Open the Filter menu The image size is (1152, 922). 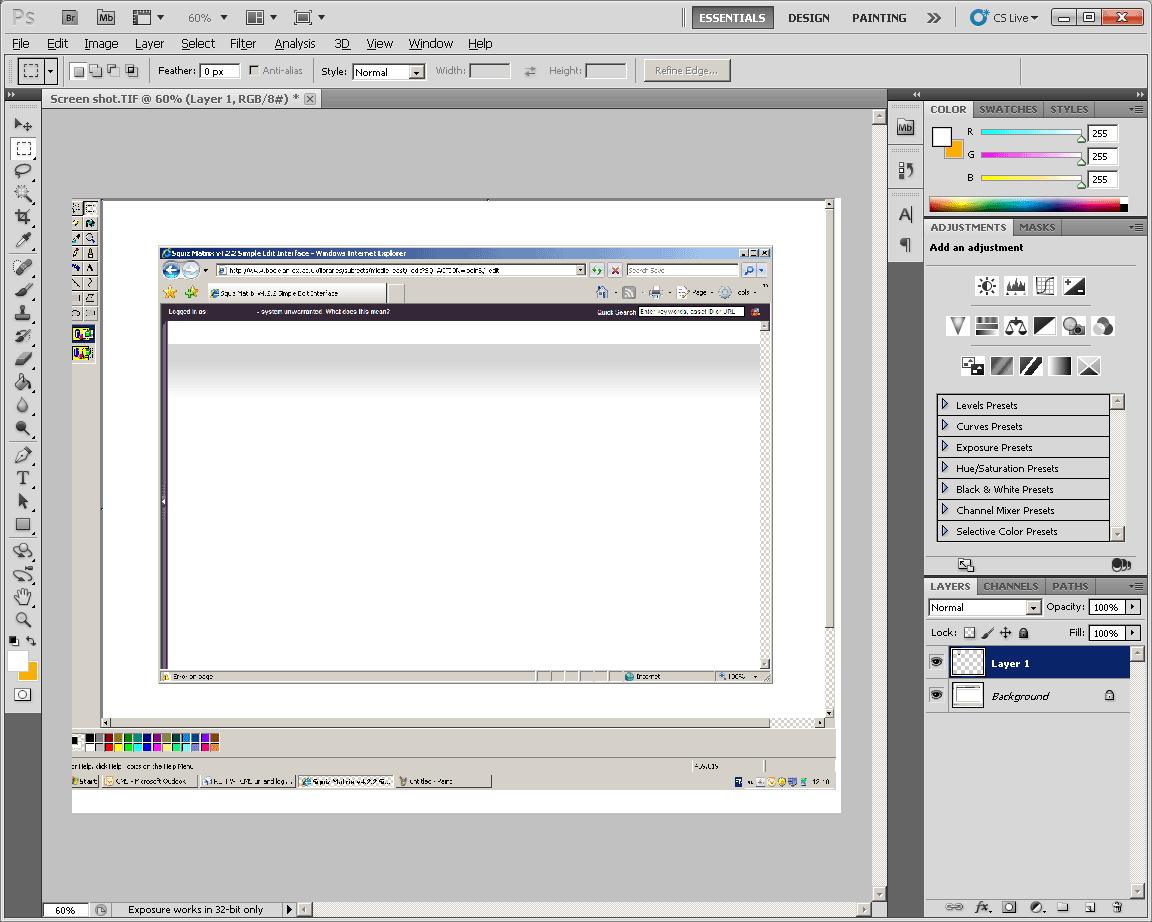tap(243, 44)
